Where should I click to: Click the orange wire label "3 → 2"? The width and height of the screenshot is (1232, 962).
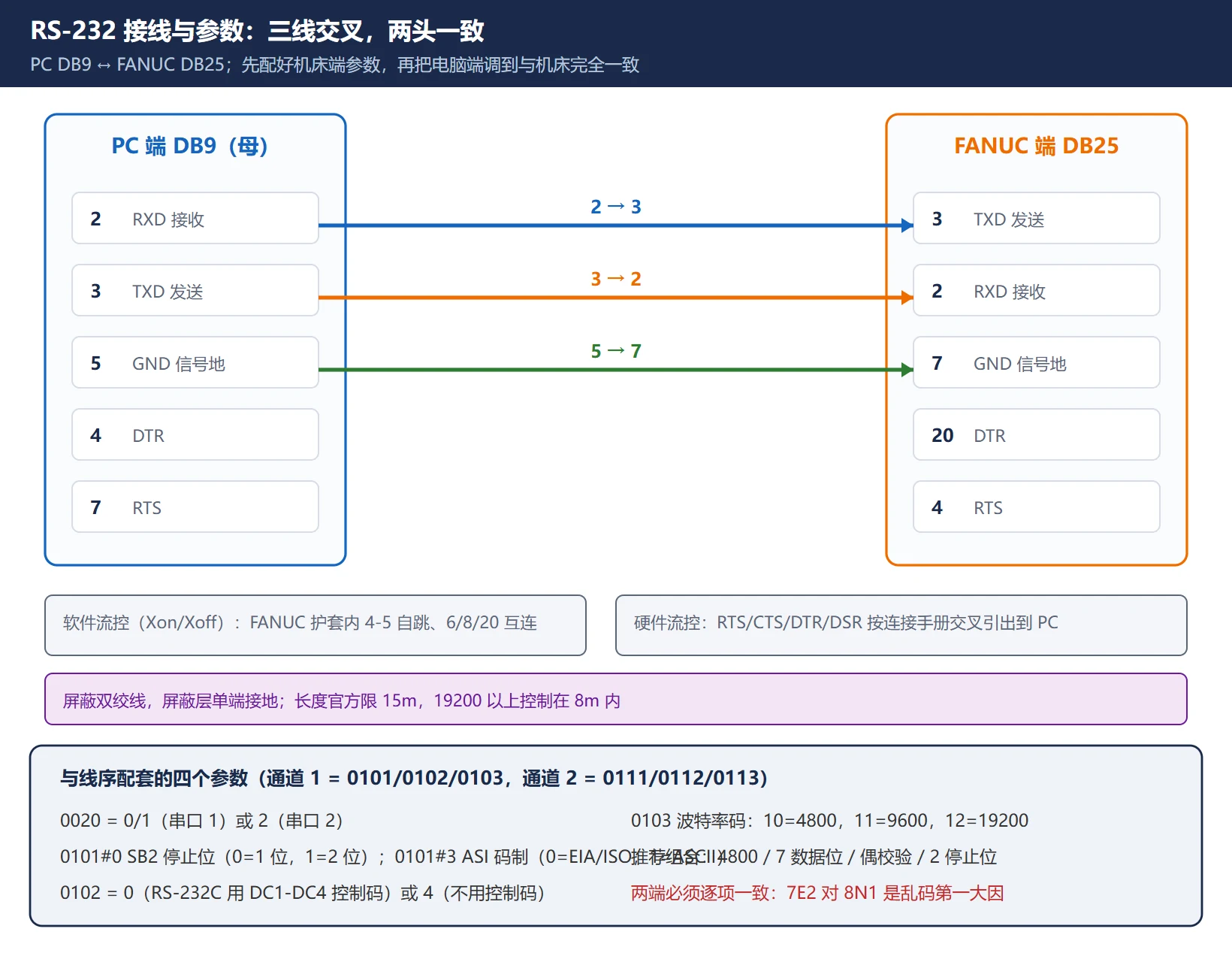[616, 279]
